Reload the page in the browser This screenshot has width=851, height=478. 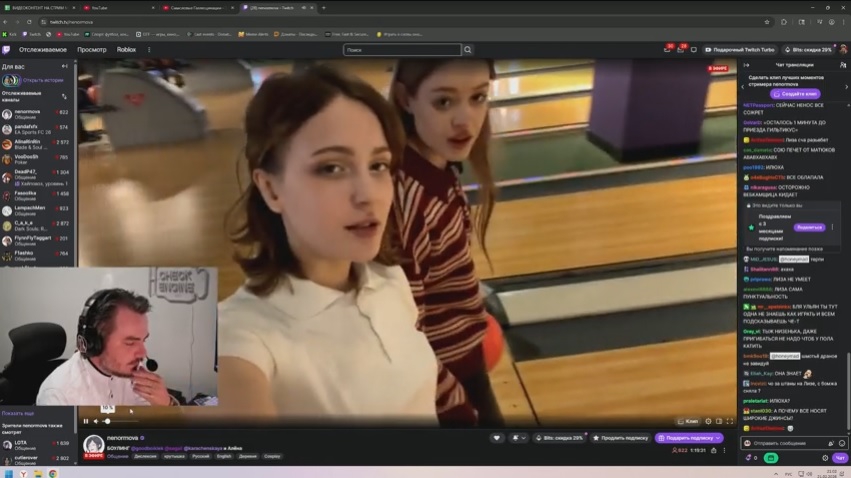(29, 22)
